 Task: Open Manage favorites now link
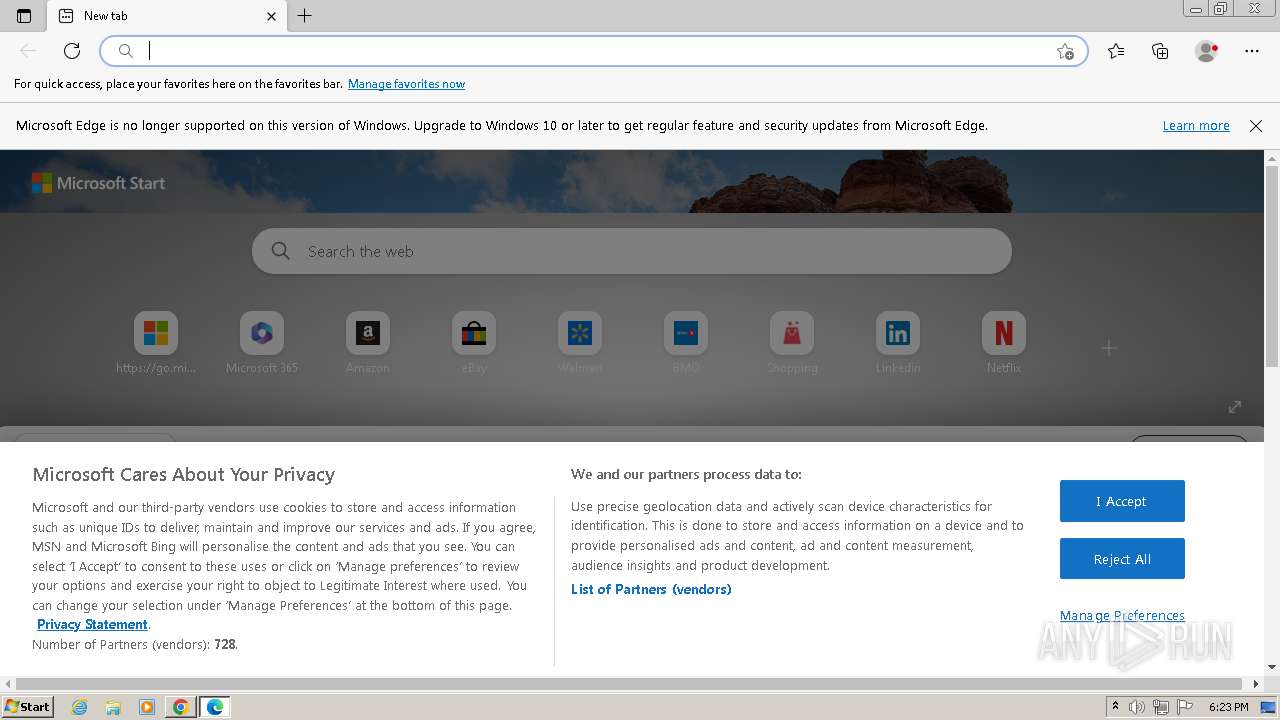coord(406,84)
